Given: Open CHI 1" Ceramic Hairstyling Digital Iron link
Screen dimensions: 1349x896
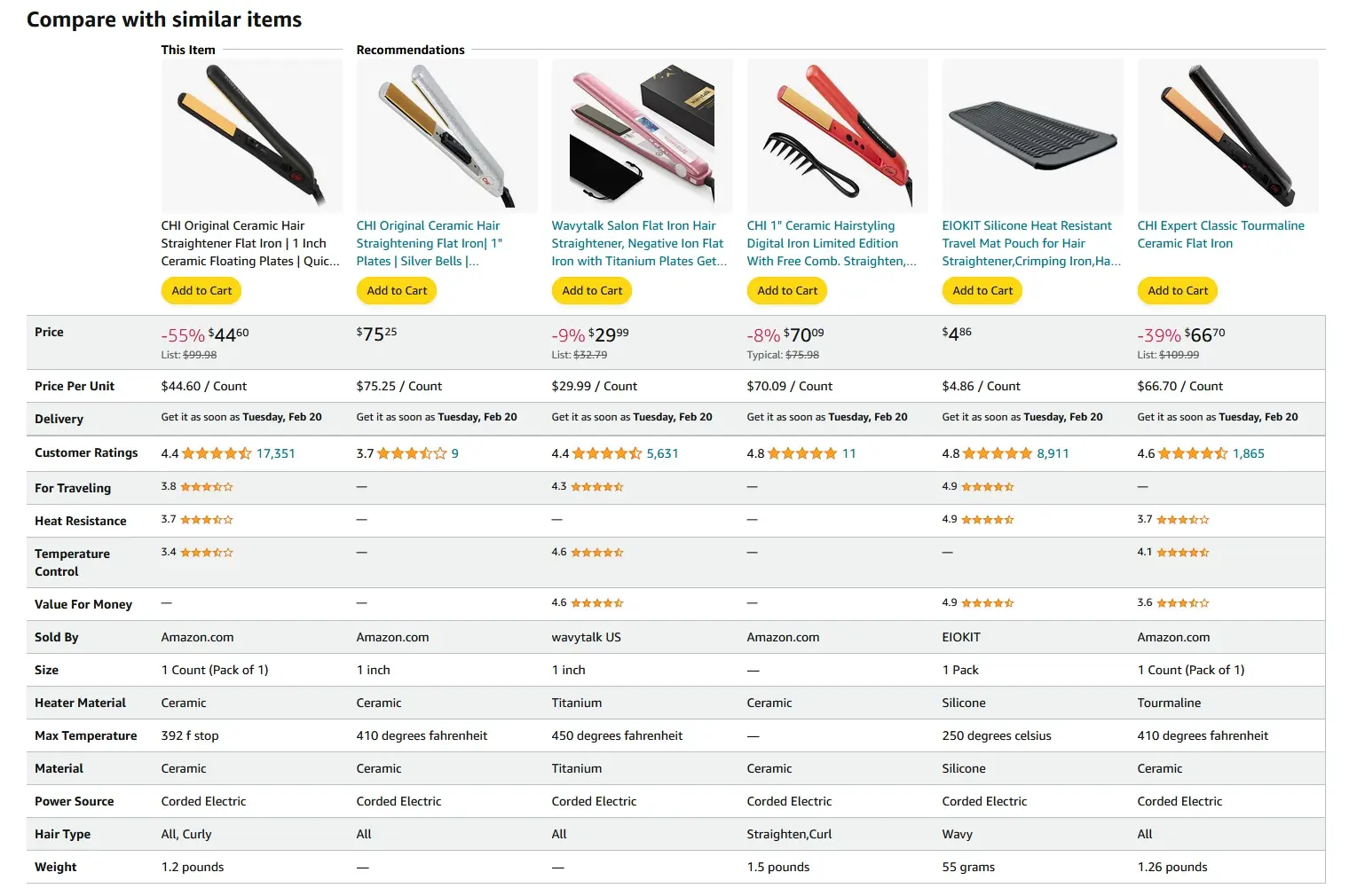Looking at the screenshot, I should pos(832,243).
